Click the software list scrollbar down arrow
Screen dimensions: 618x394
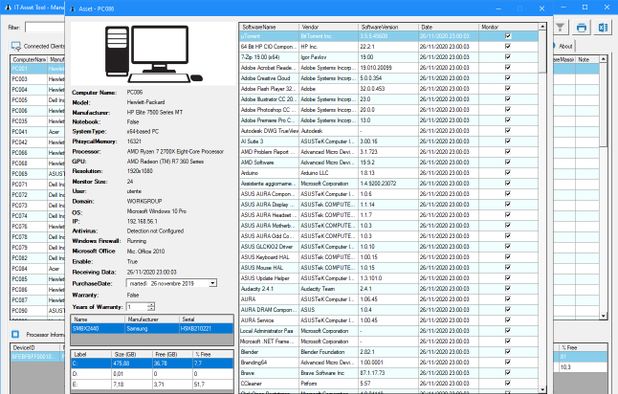coord(543,389)
